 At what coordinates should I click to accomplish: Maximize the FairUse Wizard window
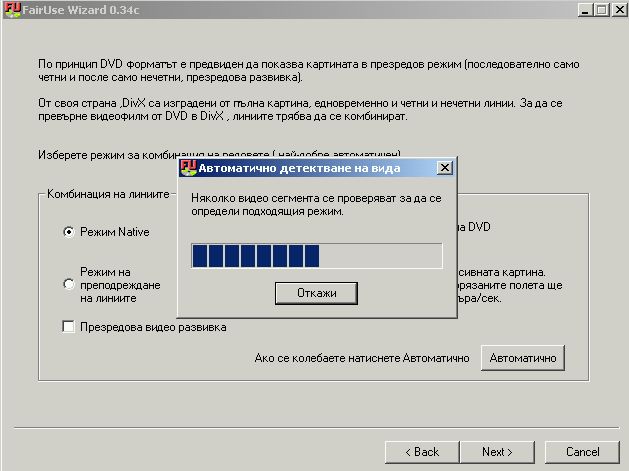[602, 10]
